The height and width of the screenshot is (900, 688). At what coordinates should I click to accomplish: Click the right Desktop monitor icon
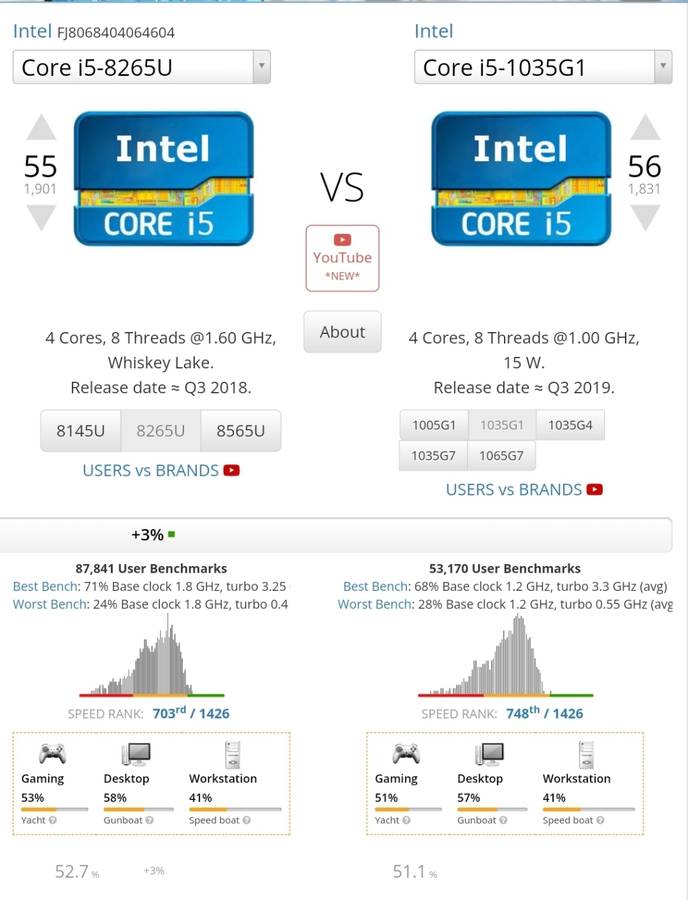(x=489, y=754)
